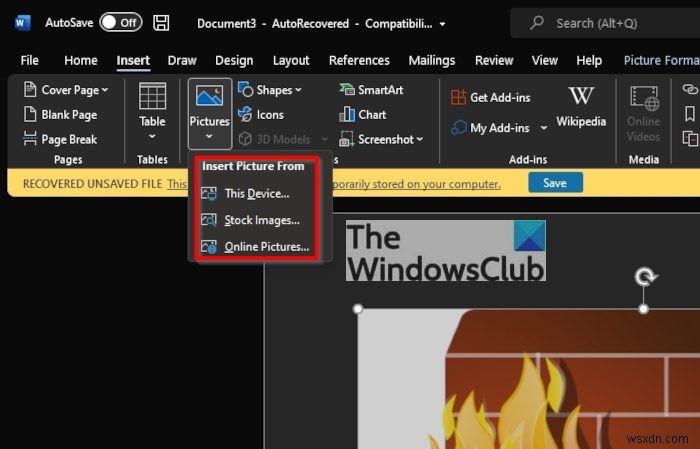This screenshot has height=449, width=700.
Task: Click the Online Videos button
Action: pos(644,114)
